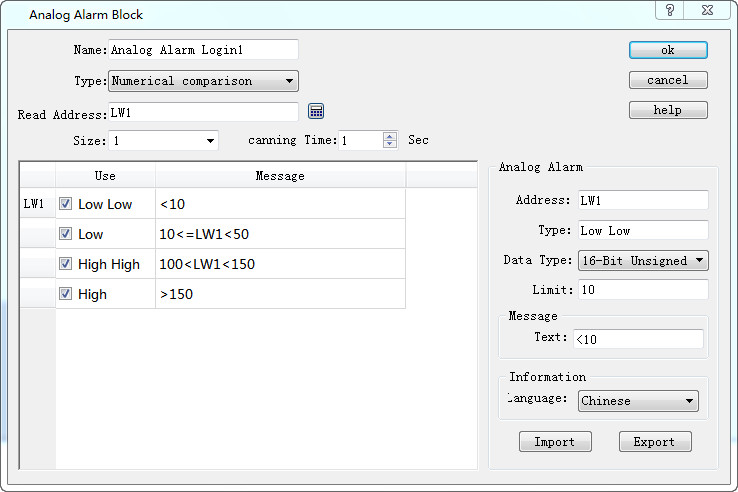Open the address keypad icon beside Read Address
738x492 pixels.
[316, 112]
